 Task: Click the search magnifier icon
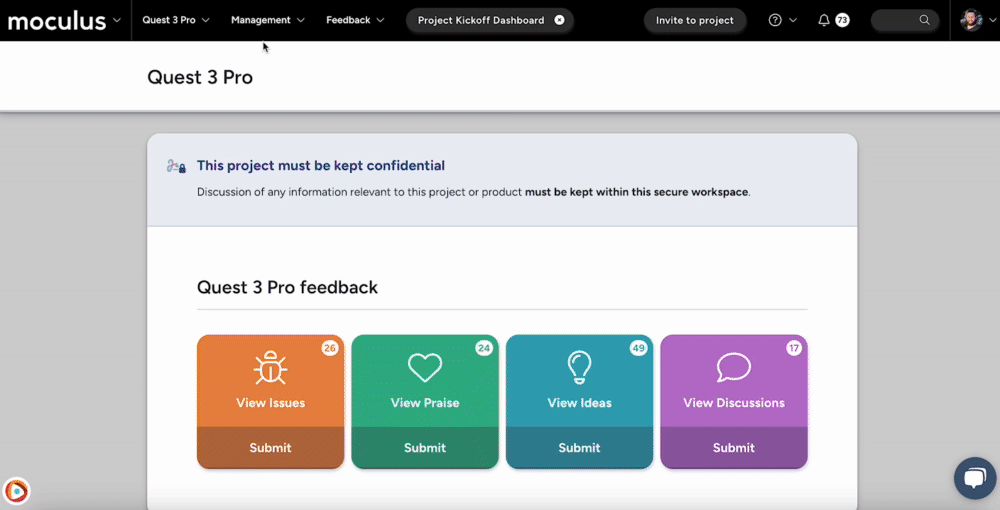pyautogui.click(x=924, y=20)
